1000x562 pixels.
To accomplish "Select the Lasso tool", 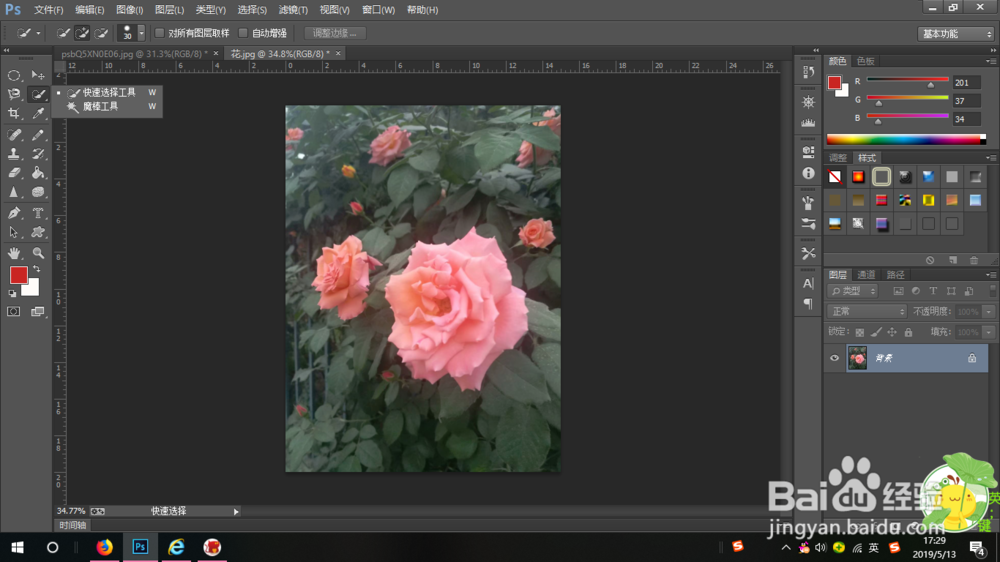I will tap(13, 94).
